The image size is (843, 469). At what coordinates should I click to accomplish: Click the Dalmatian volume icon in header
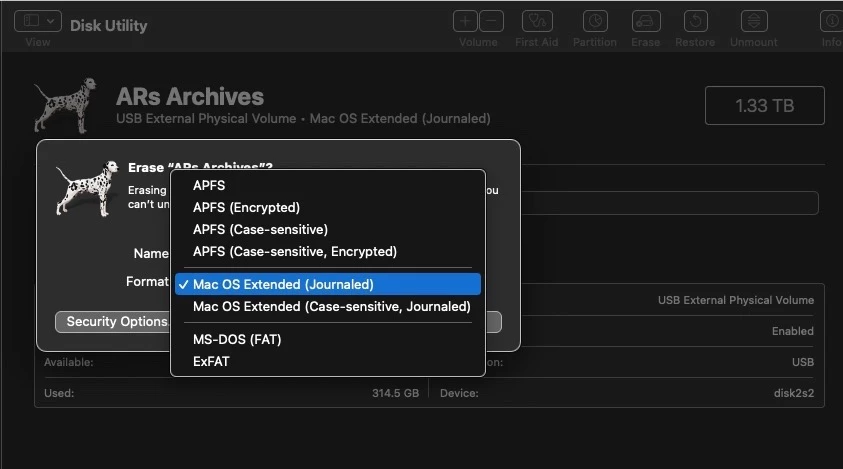[66, 105]
